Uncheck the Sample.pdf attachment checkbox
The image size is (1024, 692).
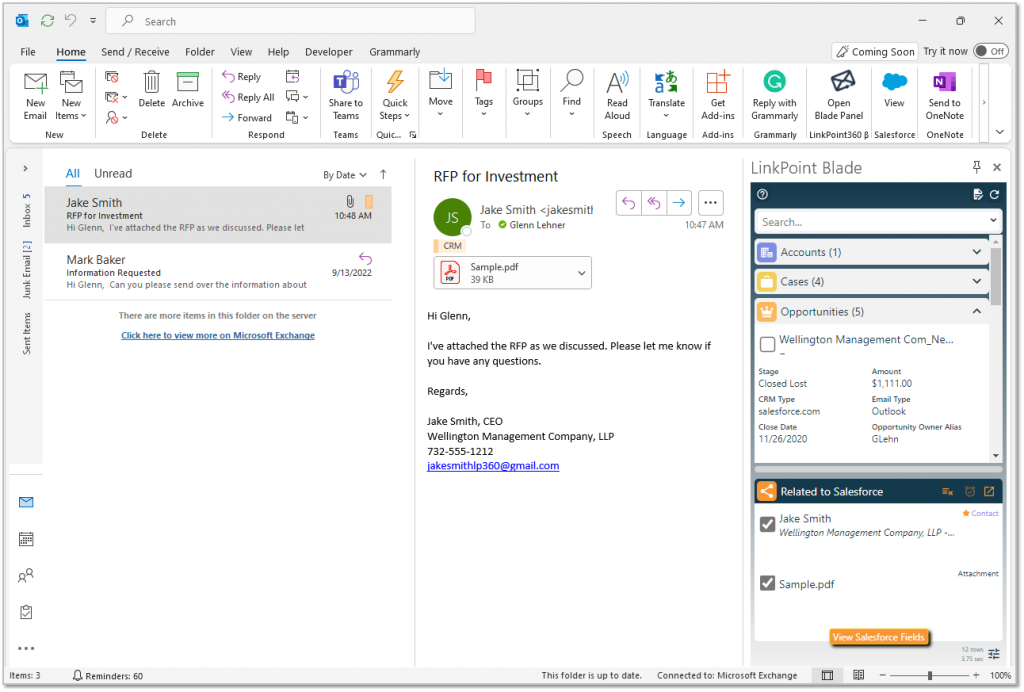(766, 583)
